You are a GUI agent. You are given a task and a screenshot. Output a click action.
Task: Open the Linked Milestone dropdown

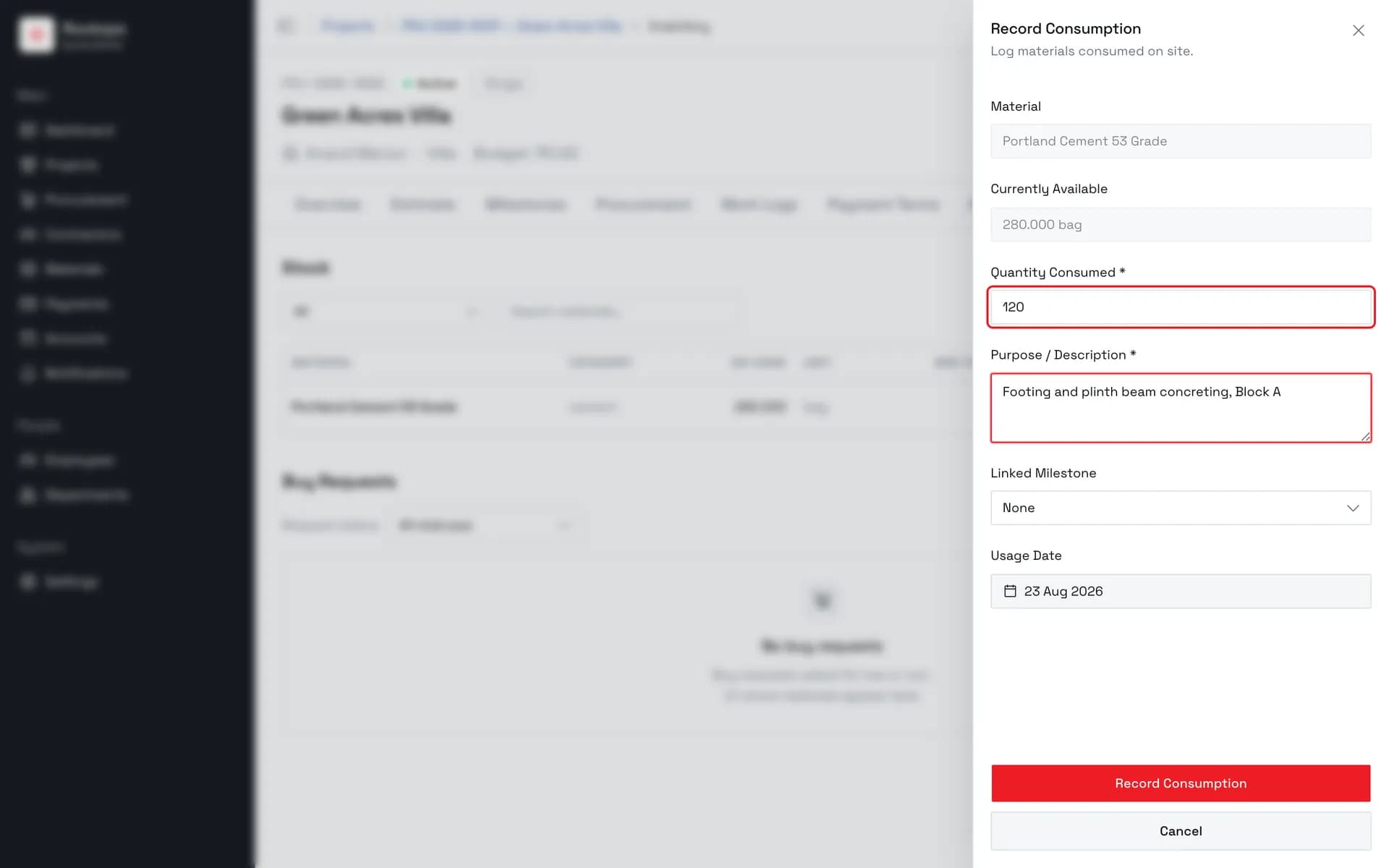tap(1181, 508)
